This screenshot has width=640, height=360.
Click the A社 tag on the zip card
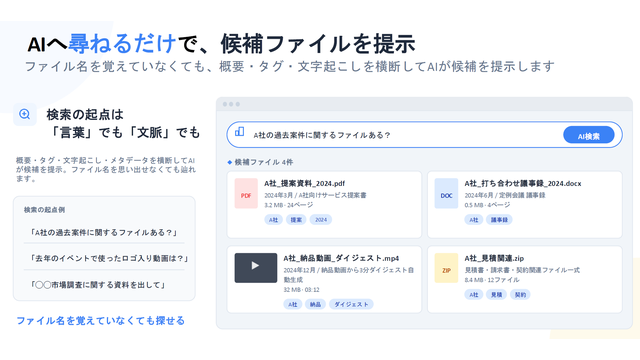473,294
